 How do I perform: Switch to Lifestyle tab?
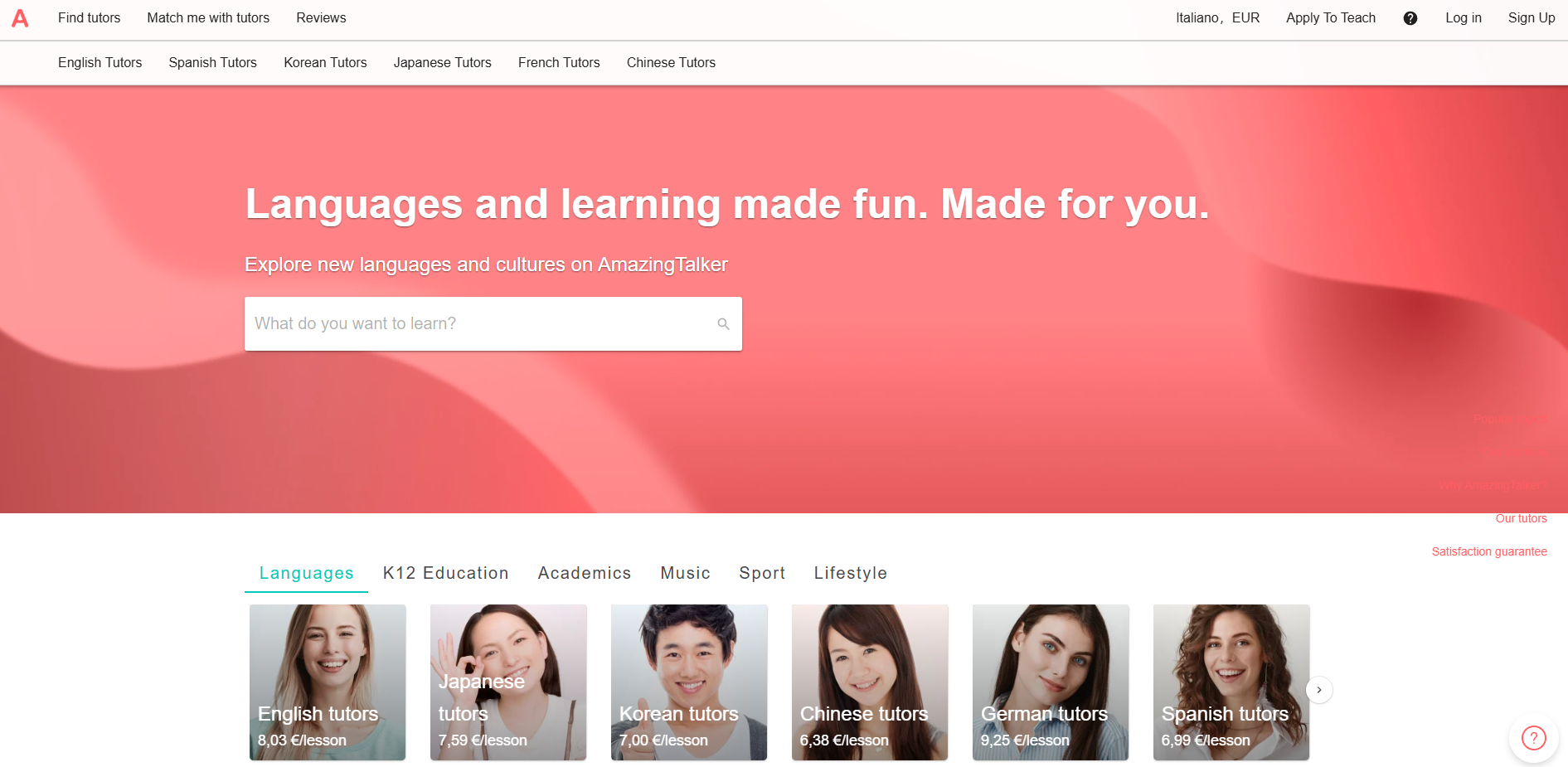[x=850, y=574]
